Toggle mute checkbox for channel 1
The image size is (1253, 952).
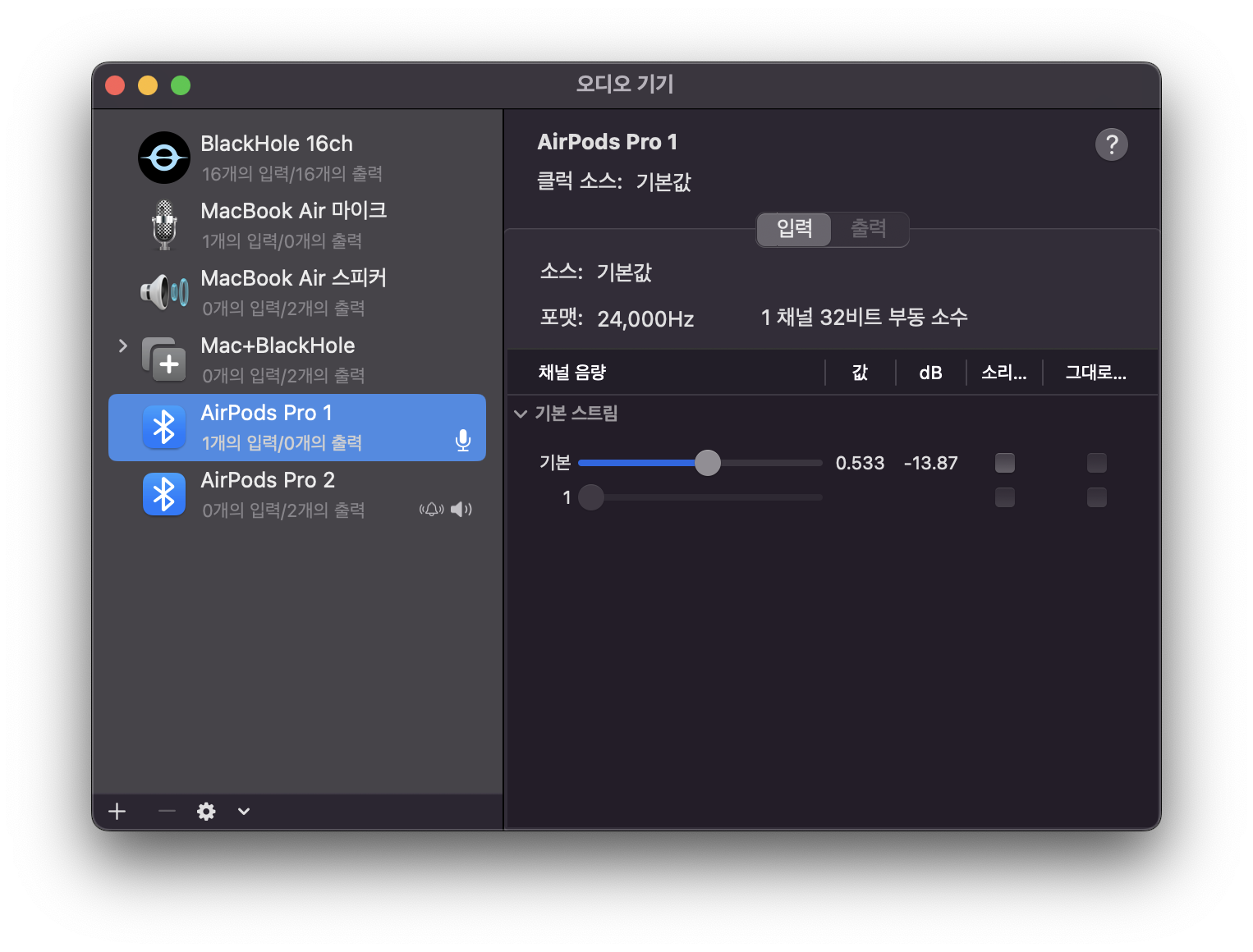tap(1005, 497)
